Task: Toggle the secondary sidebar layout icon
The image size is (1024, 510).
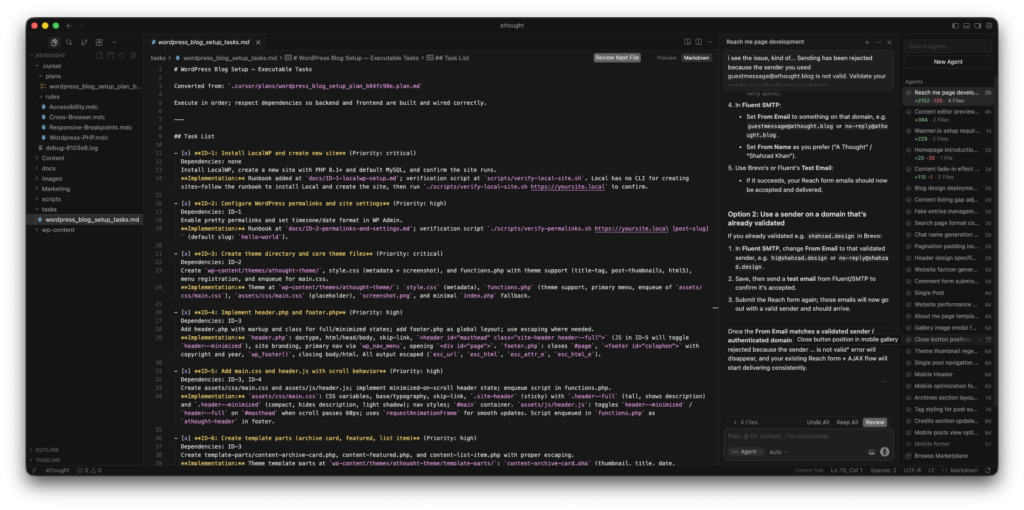Action: point(978,25)
